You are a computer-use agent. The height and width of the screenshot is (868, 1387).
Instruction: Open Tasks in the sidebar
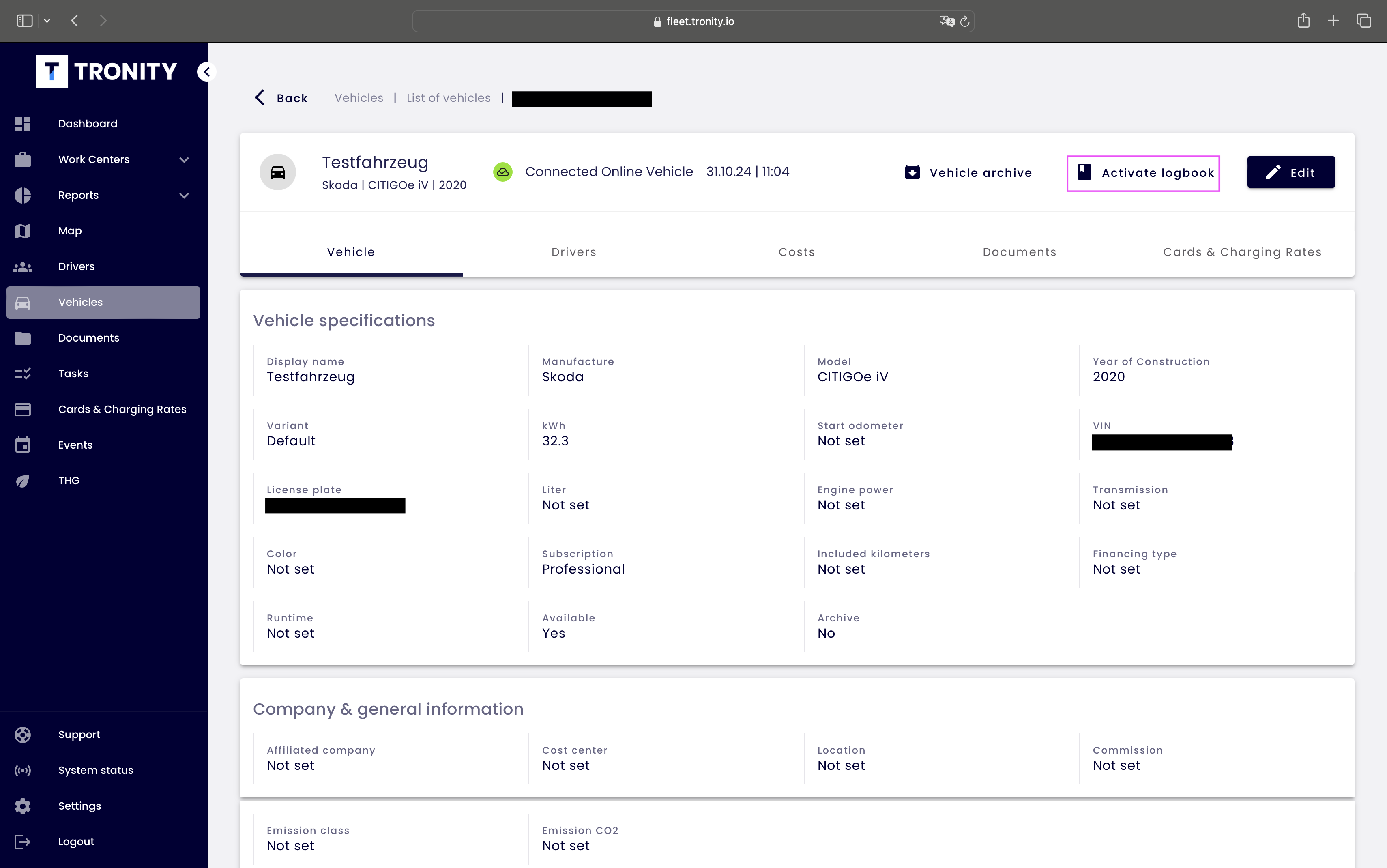point(103,374)
